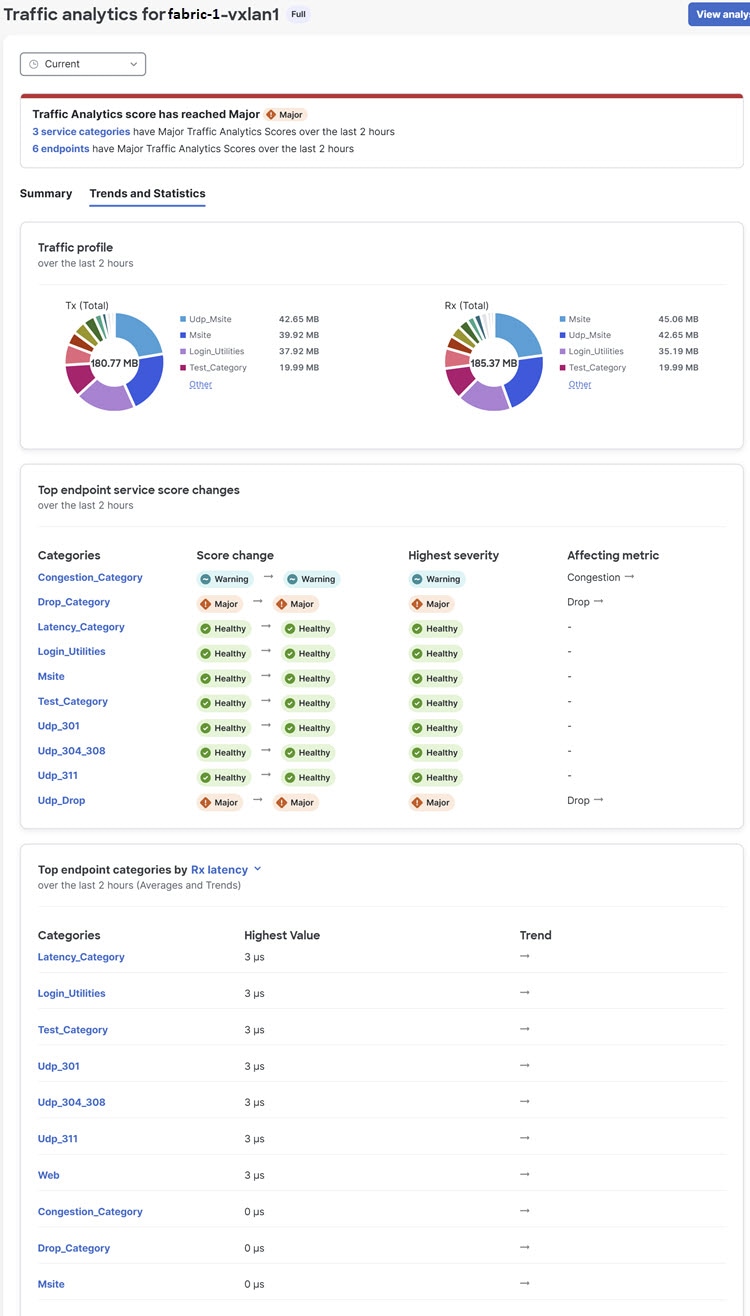
Task: Click the clock icon in the Current selector
Action: tap(33, 63)
